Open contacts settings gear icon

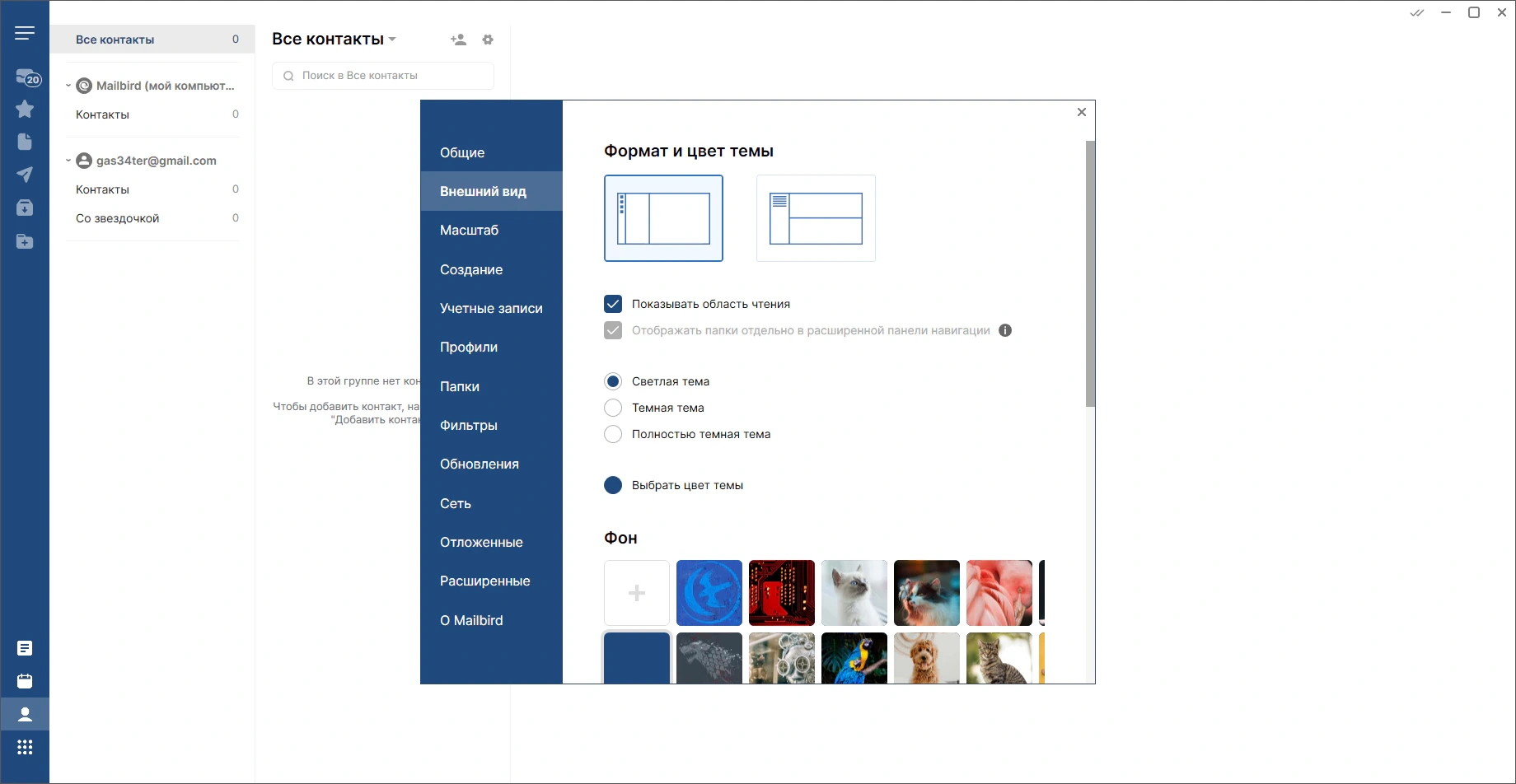488,40
